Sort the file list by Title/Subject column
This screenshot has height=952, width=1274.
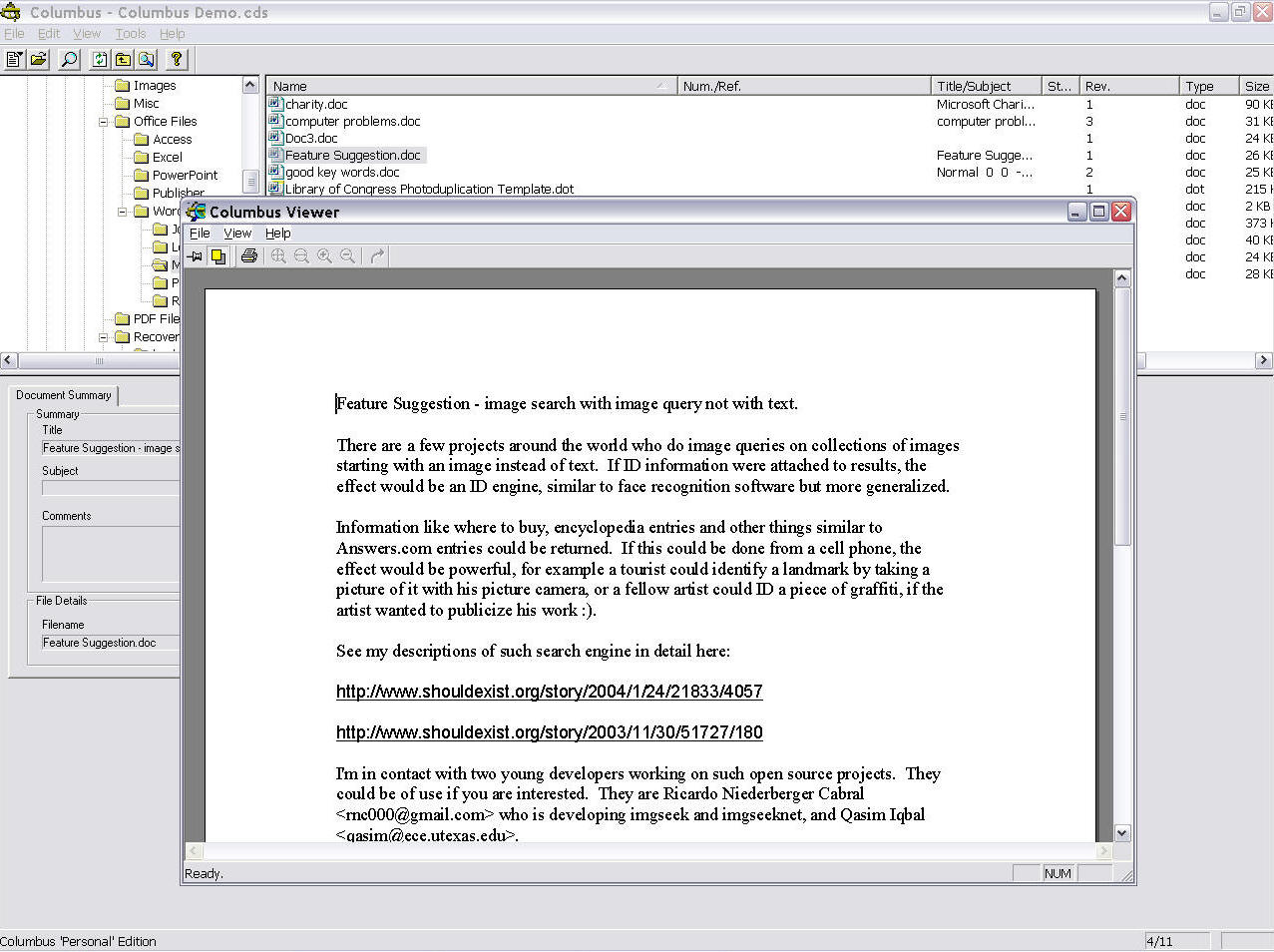click(986, 86)
